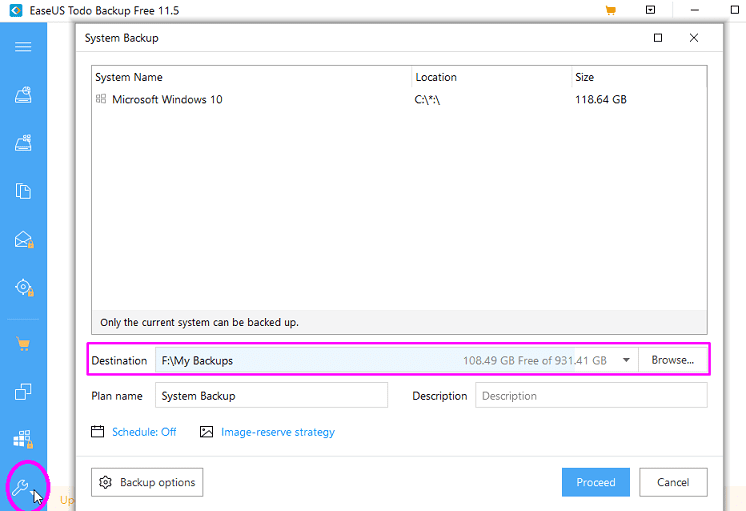Expand the Destination dropdown arrow
The height and width of the screenshot is (511, 746).
(626, 360)
